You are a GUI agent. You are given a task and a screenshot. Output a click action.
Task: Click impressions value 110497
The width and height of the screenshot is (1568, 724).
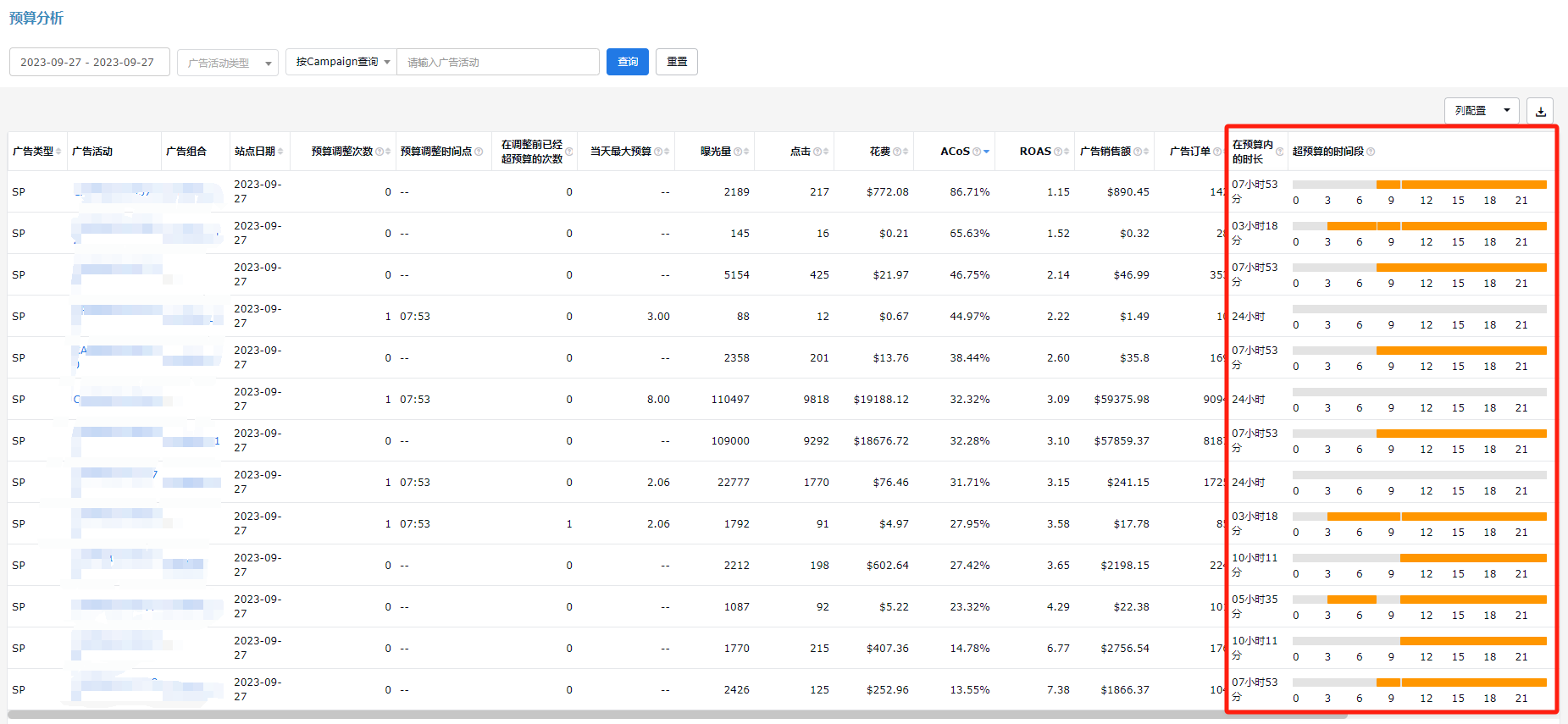click(x=730, y=400)
